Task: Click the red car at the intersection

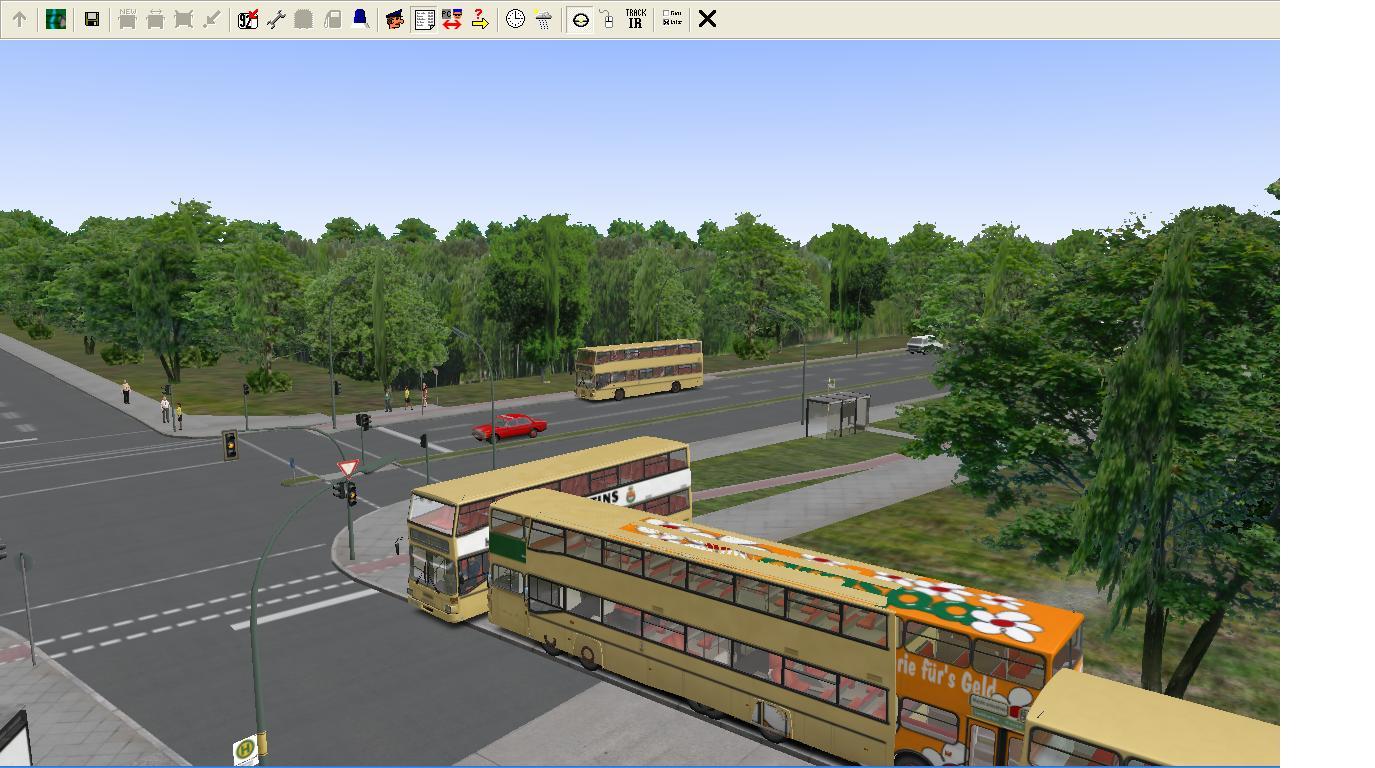Action: click(510, 427)
